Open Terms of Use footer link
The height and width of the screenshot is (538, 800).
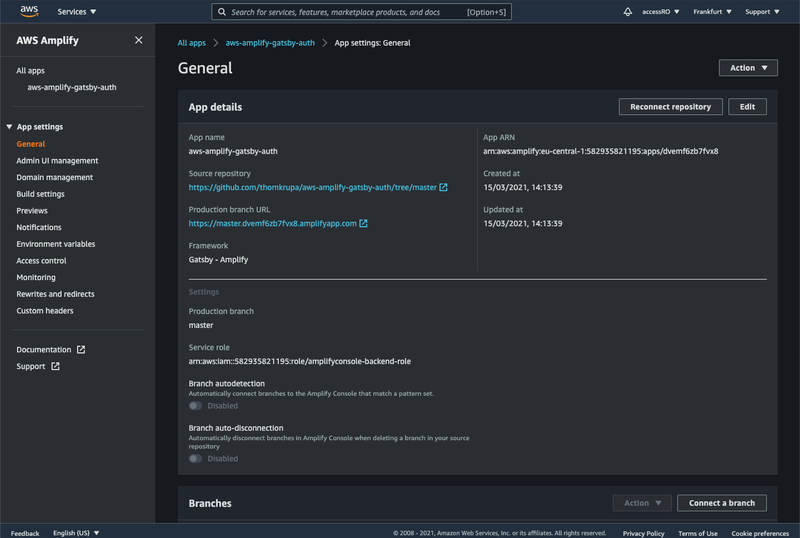(697, 533)
